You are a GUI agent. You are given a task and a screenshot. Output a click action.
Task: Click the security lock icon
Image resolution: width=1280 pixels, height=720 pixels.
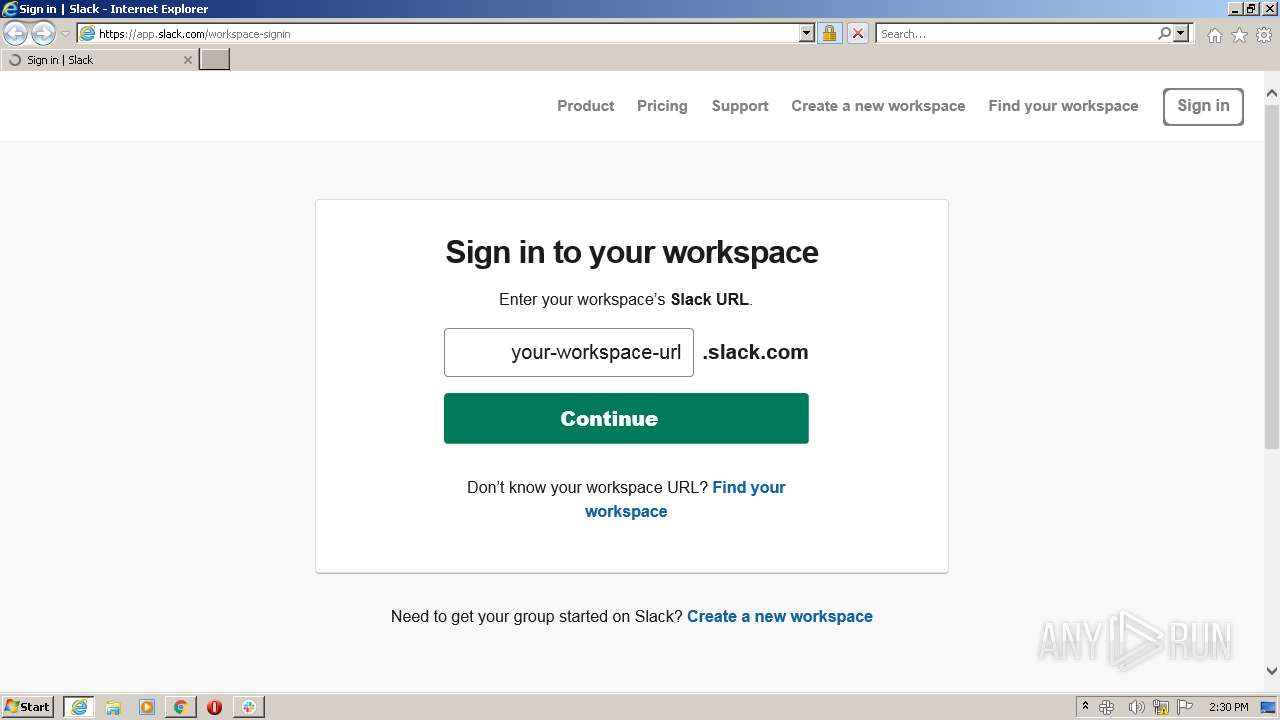pyautogui.click(x=829, y=33)
